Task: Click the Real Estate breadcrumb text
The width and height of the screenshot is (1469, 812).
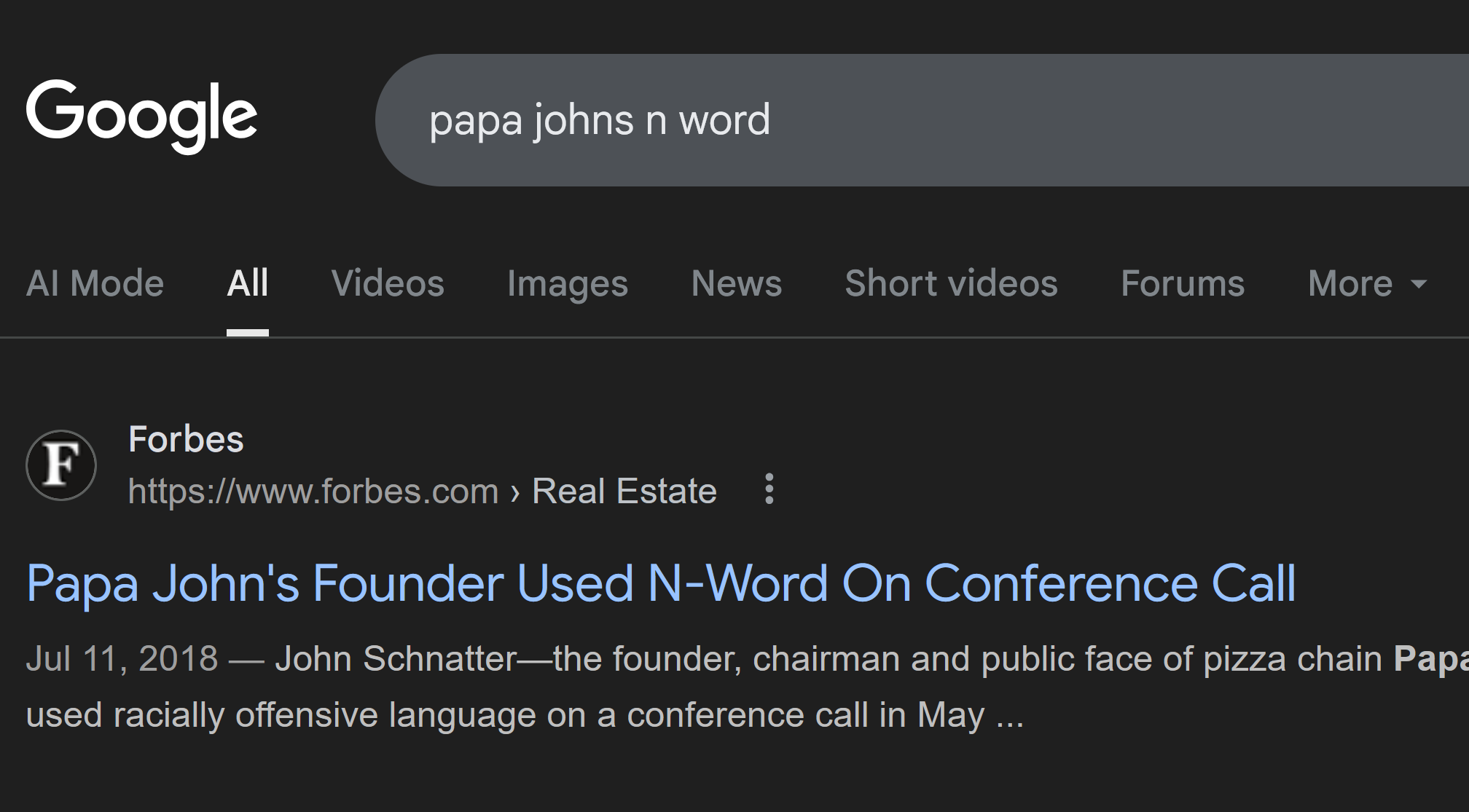Action: tap(624, 491)
